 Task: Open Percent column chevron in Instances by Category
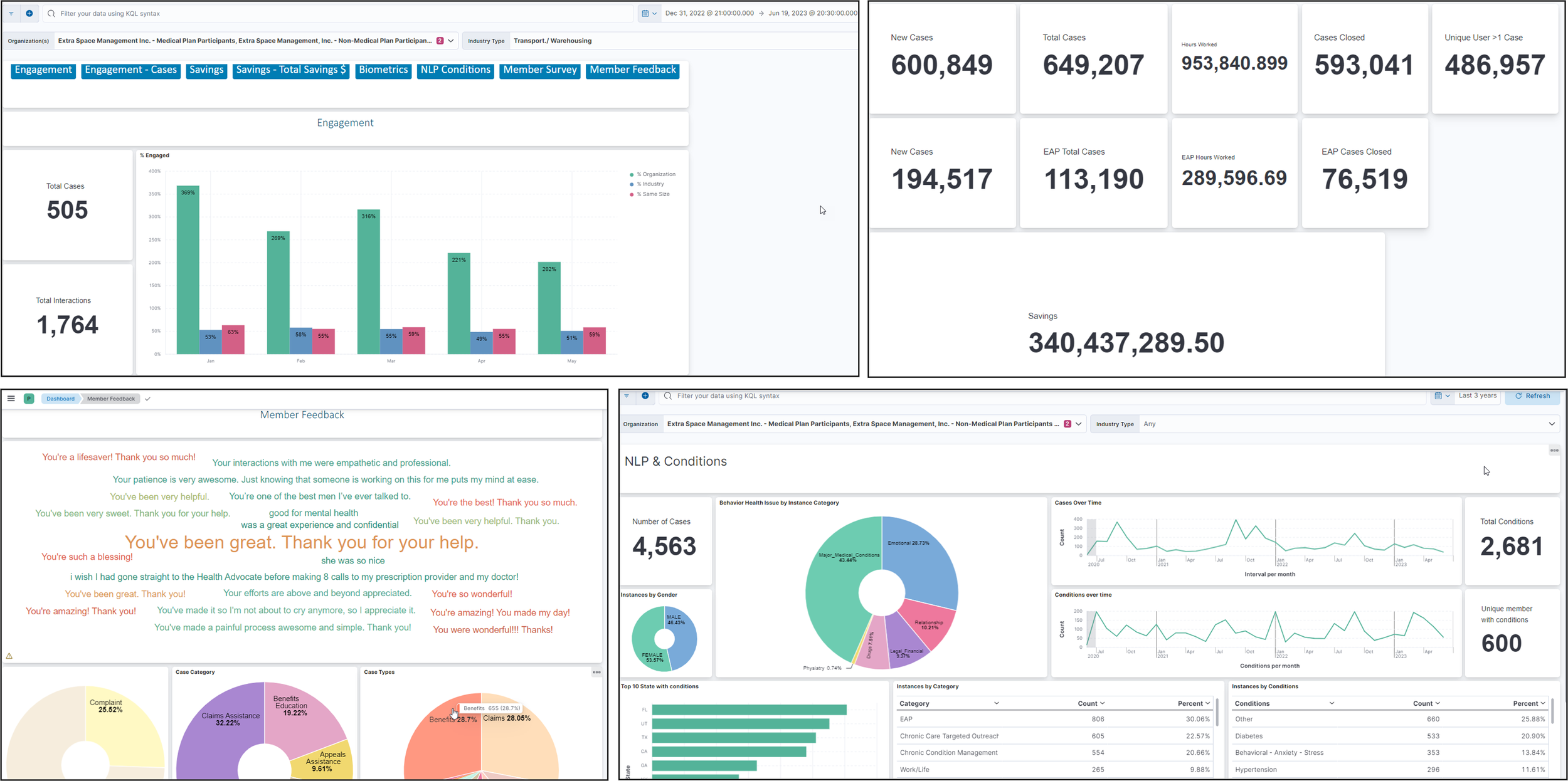pos(1208,703)
